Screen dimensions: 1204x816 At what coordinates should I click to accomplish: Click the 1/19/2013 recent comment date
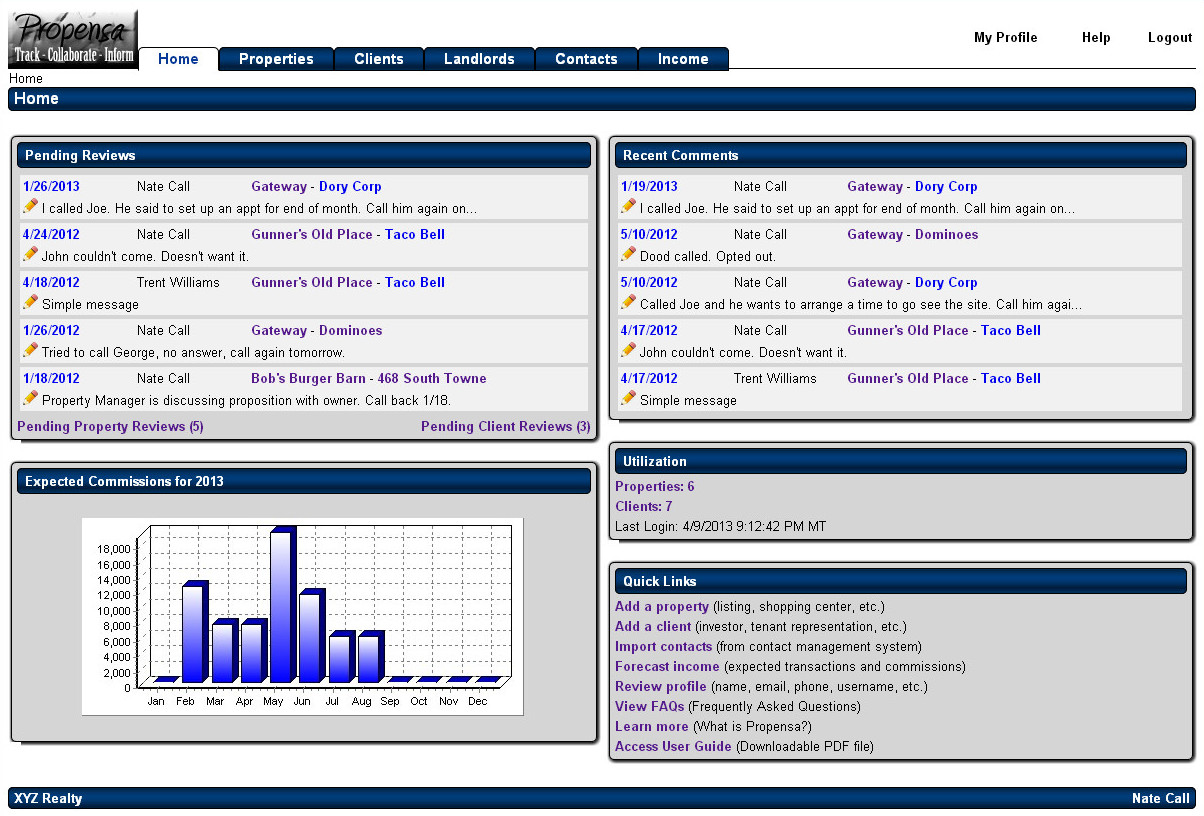[649, 187]
